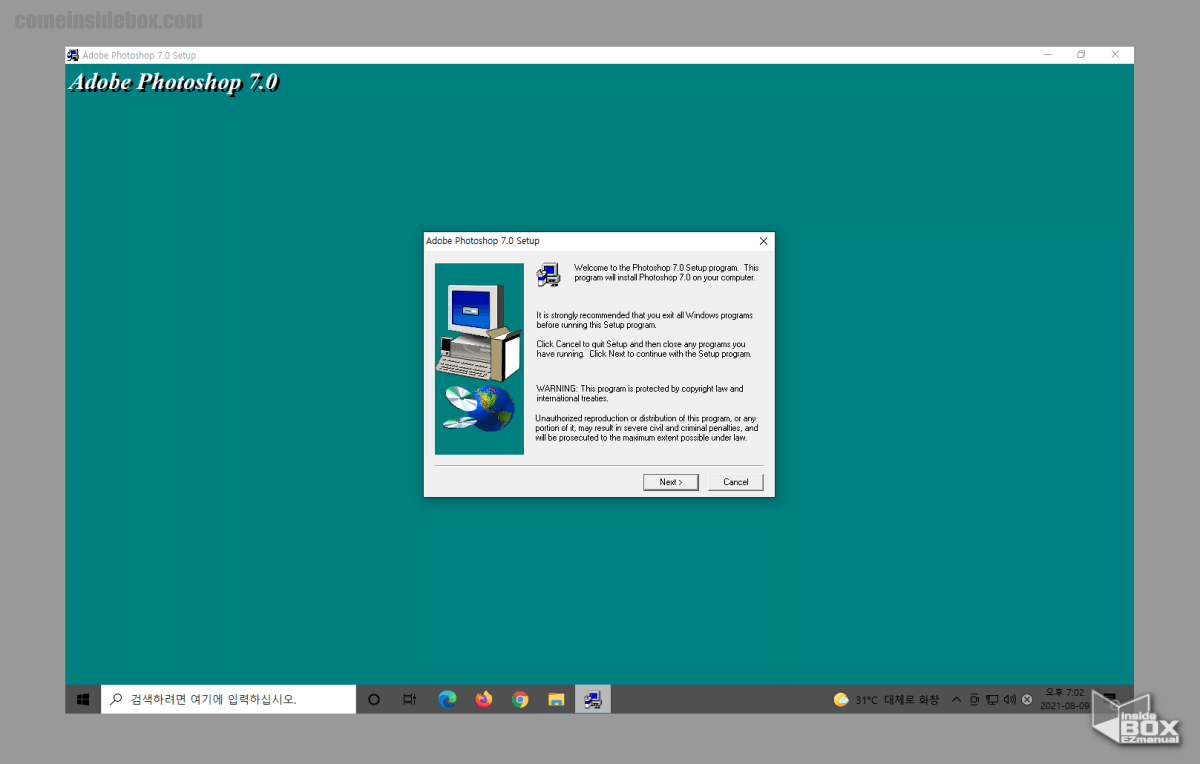Click the 'WARNING: This program is protected' text
The height and width of the screenshot is (764, 1200).
(640, 393)
